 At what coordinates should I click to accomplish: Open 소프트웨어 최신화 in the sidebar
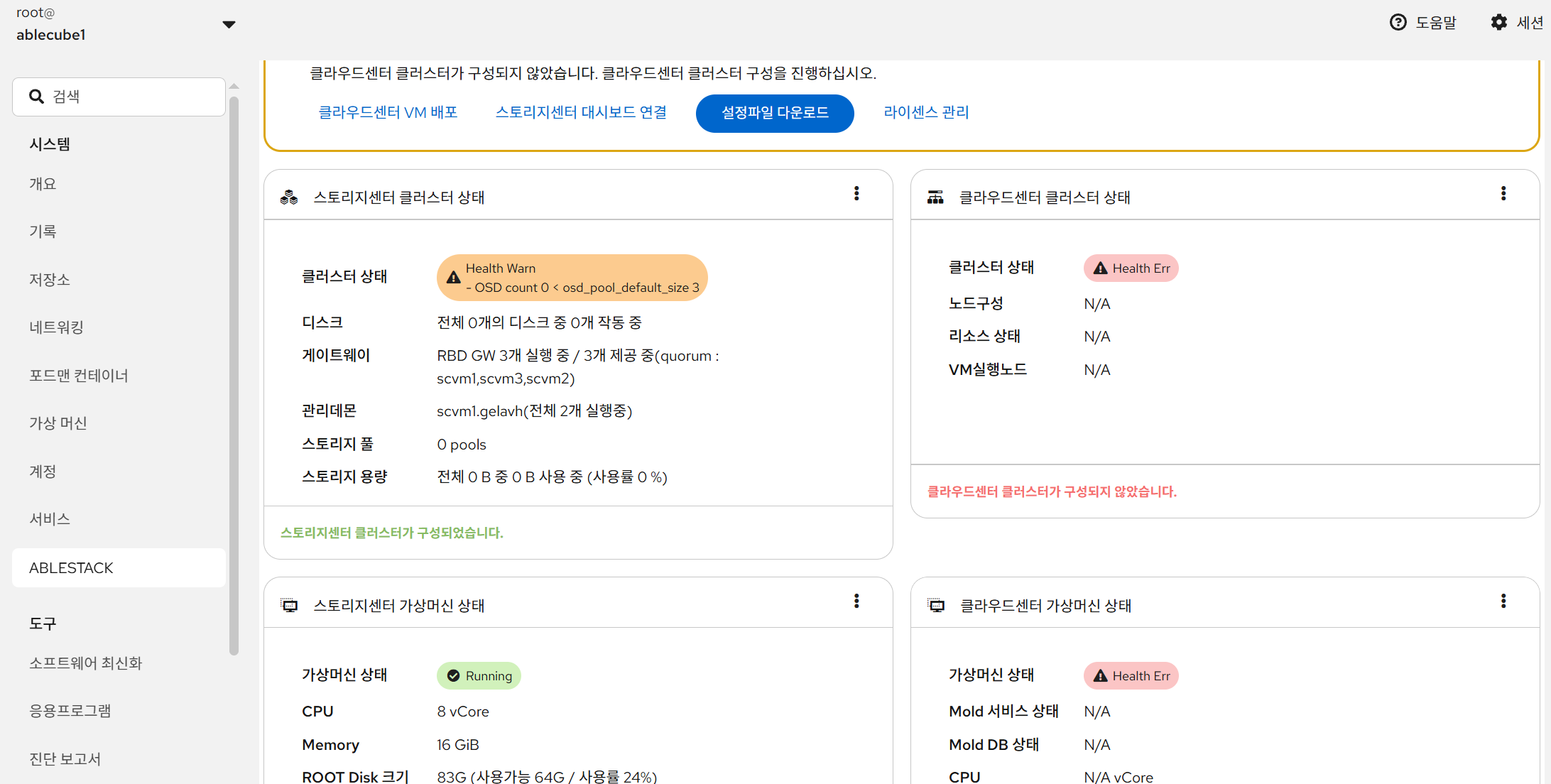point(86,663)
